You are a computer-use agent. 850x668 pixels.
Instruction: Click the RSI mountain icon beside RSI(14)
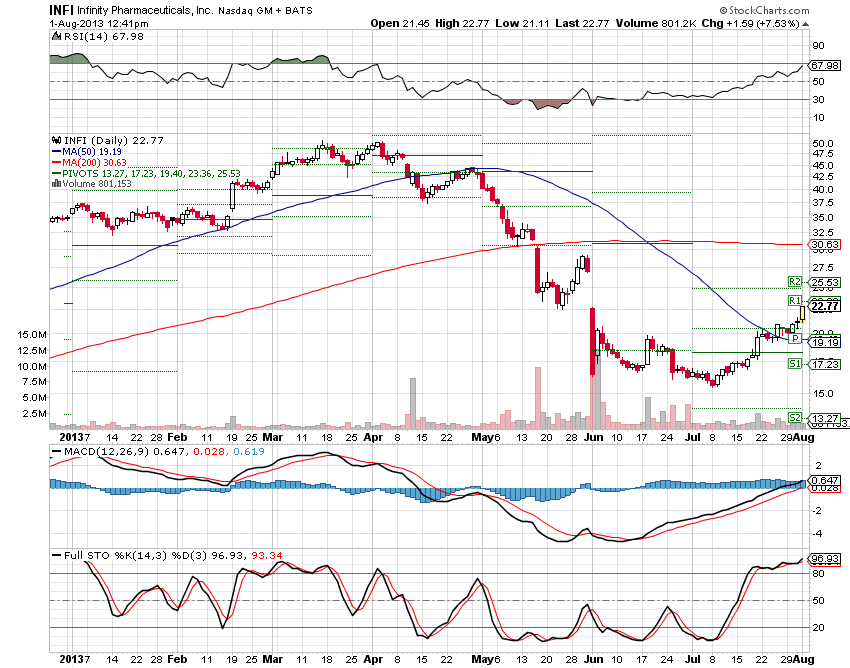tap(56, 36)
